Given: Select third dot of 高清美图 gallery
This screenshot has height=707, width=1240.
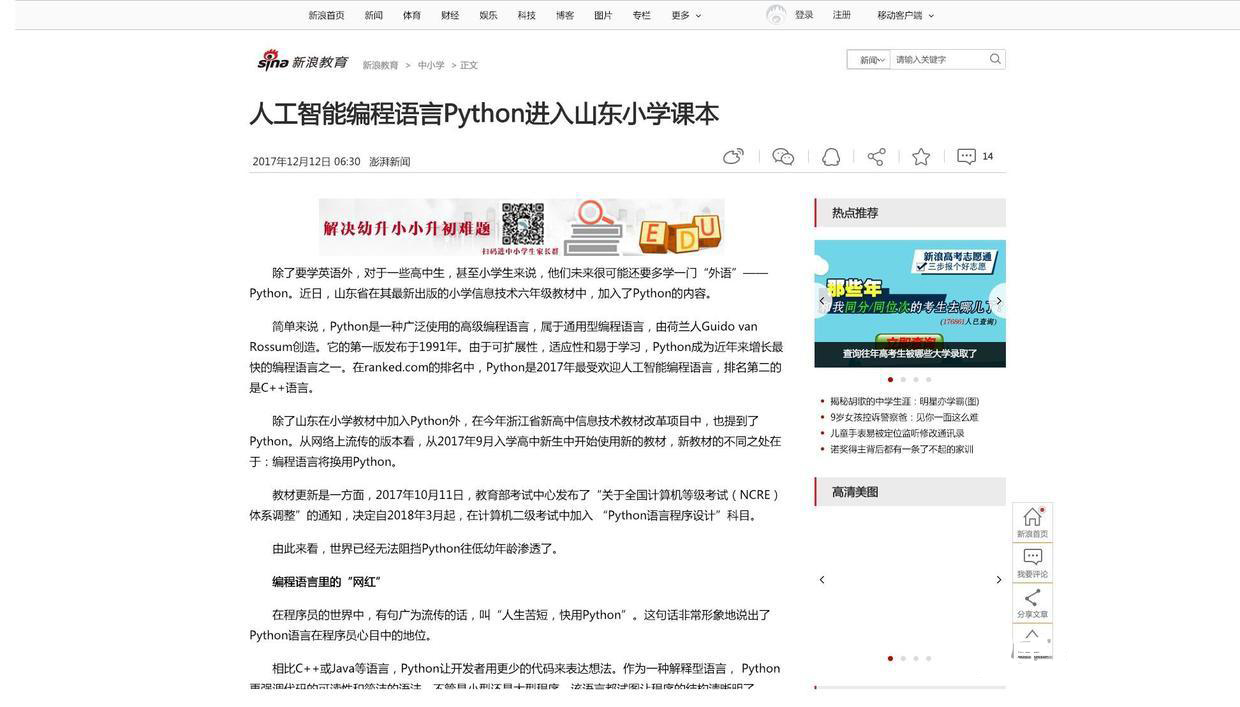Looking at the screenshot, I should pos(915,658).
